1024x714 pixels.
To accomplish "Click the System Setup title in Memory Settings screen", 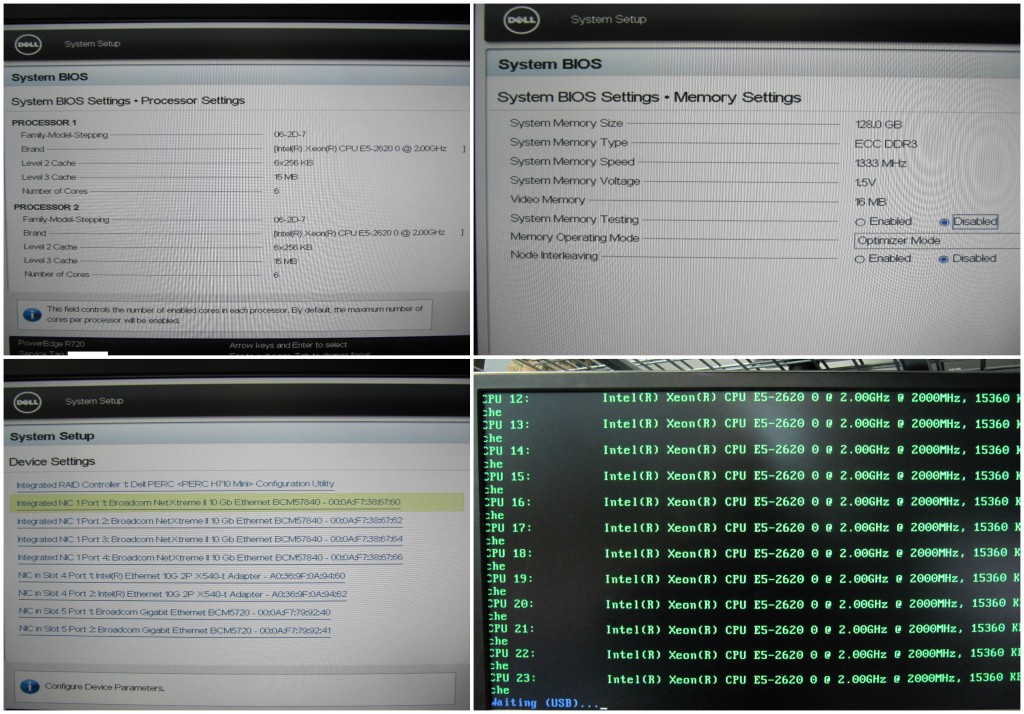I will [x=608, y=20].
